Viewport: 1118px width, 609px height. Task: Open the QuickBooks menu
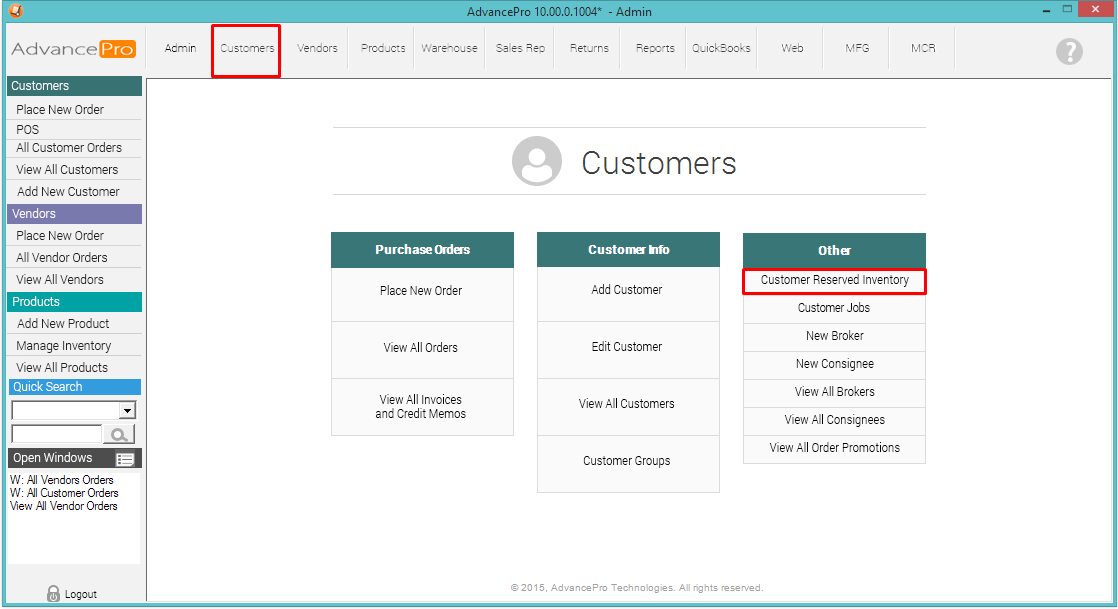click(x=721, y=48)
